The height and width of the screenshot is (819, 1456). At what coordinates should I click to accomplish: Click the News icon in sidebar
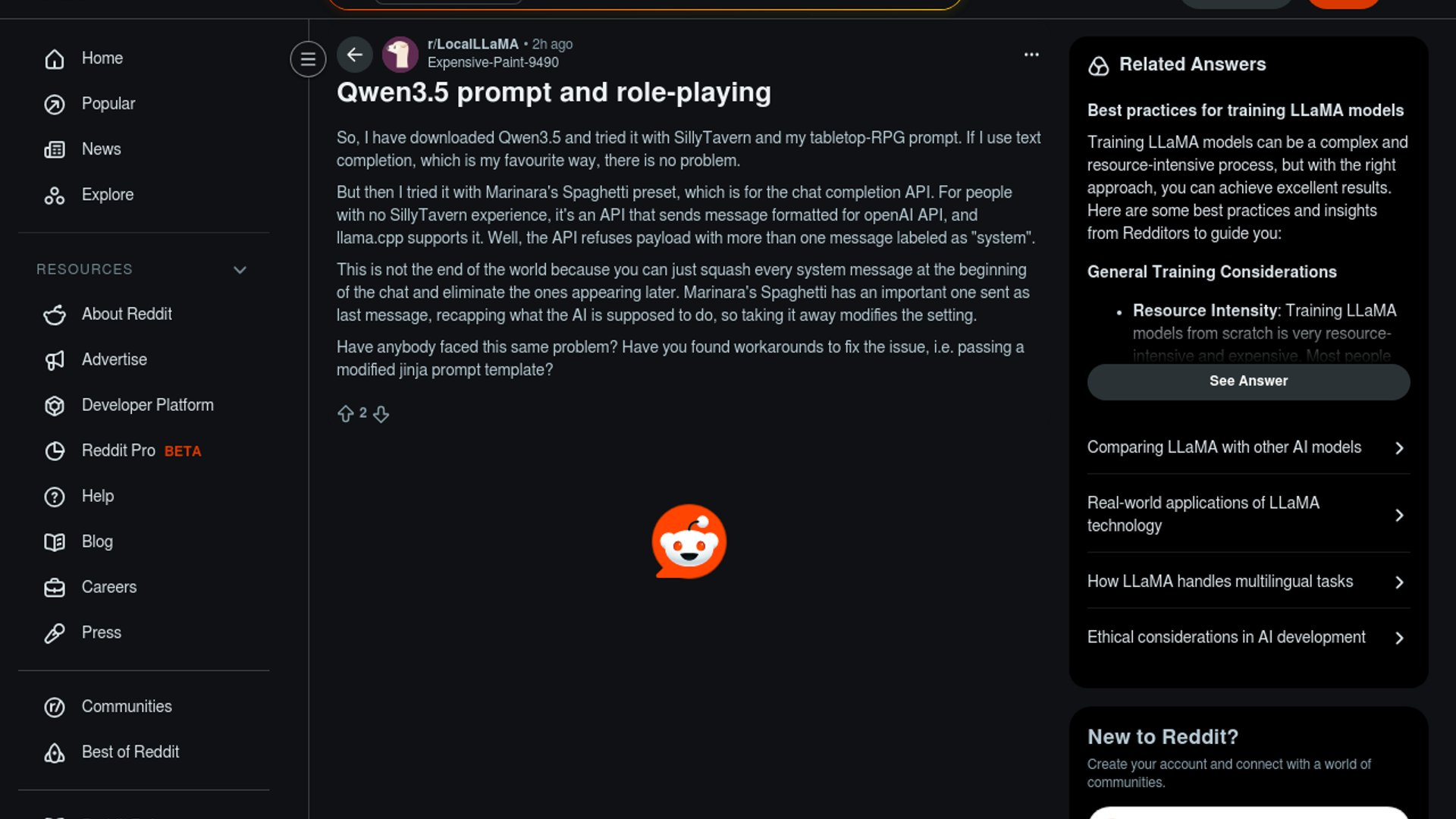(x=55, y=150)
